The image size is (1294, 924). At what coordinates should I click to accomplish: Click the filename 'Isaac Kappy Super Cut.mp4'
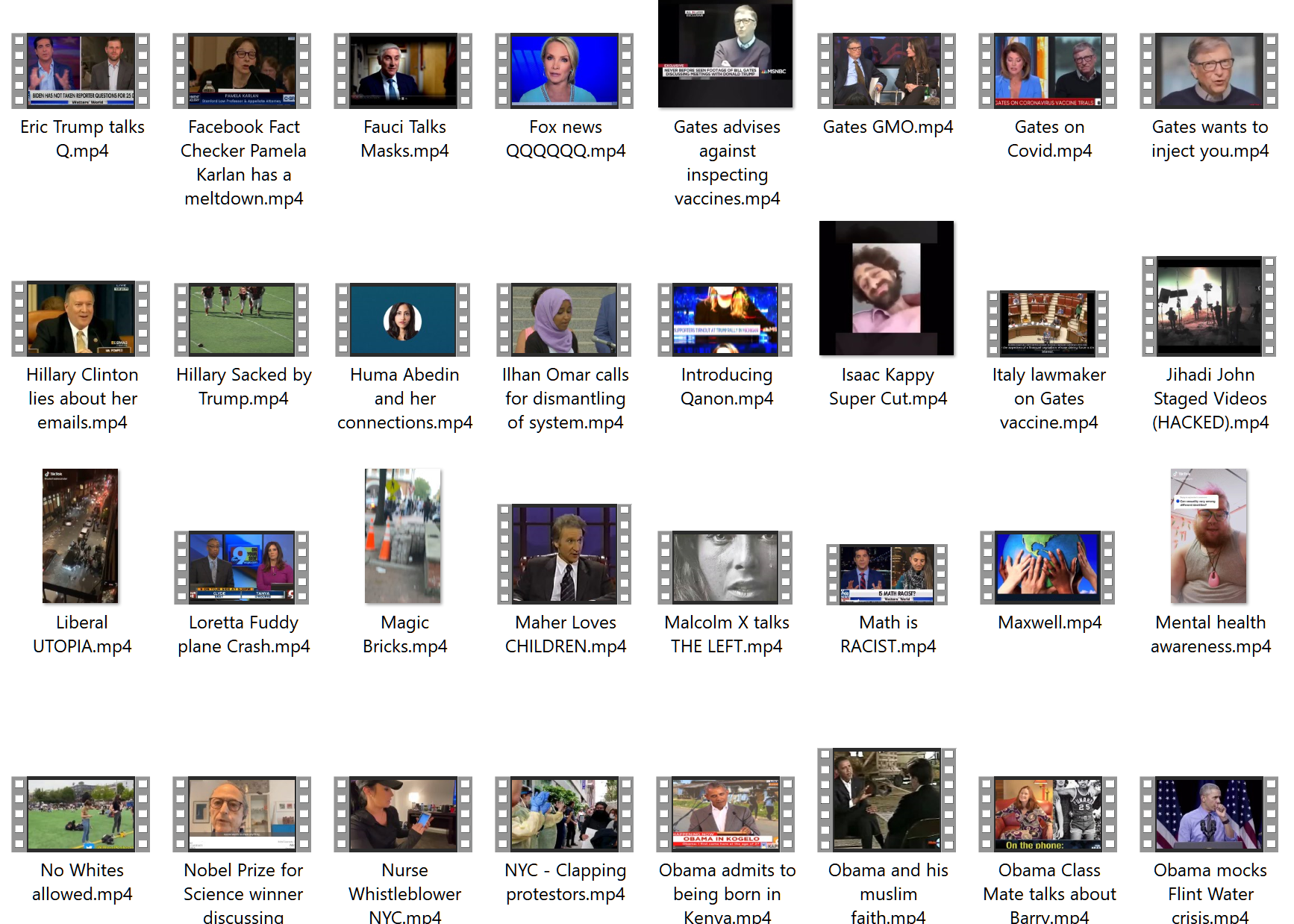tap(888, 387)
